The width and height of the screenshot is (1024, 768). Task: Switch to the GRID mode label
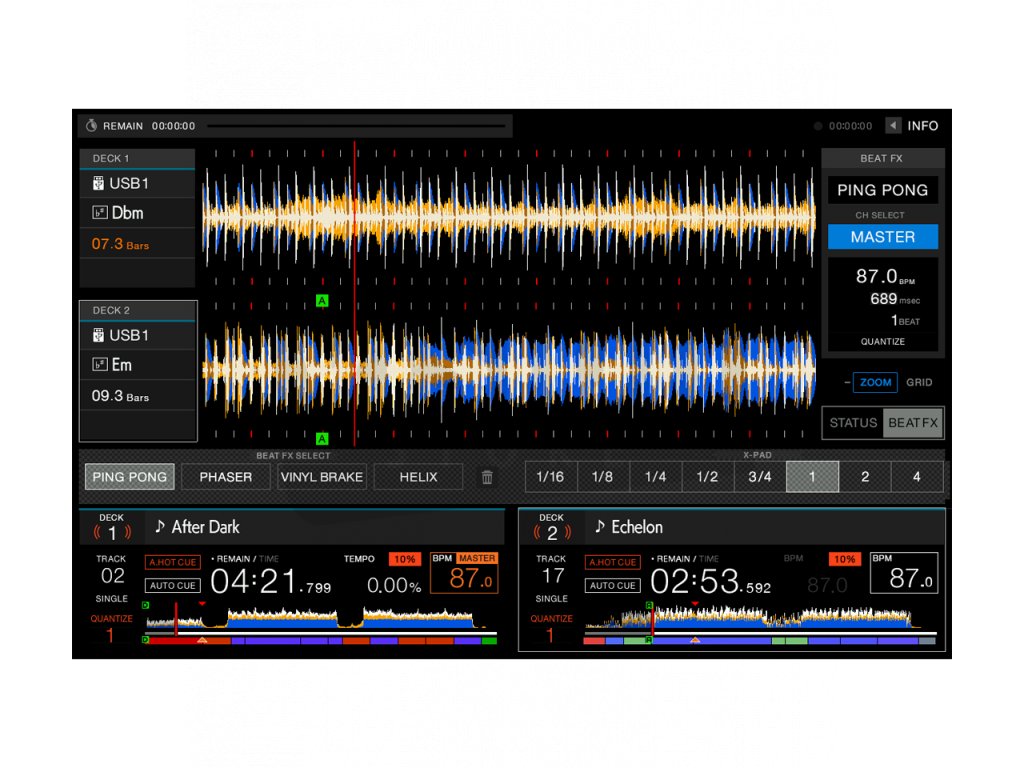[919, 383]
